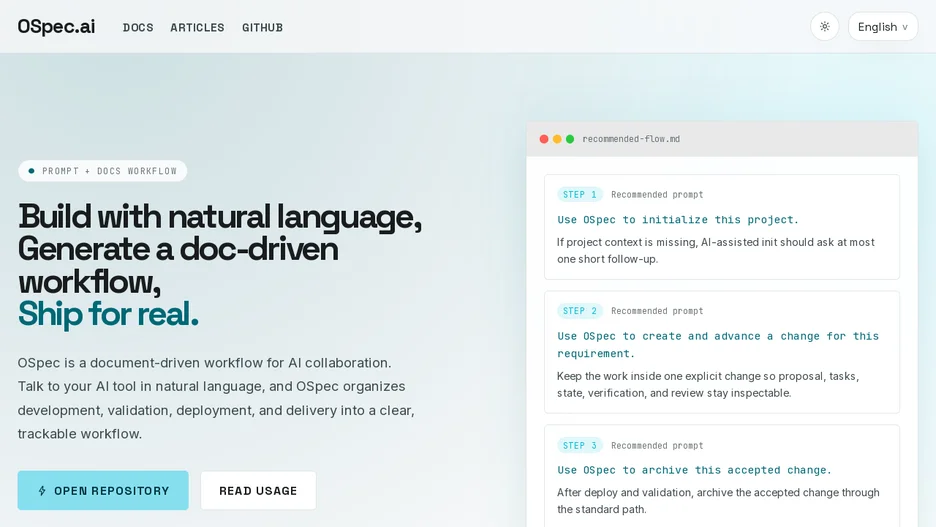Click 'After deploy and validation' description text
Viewport: 936px width, 527px height.
click(x=718, y=501)
